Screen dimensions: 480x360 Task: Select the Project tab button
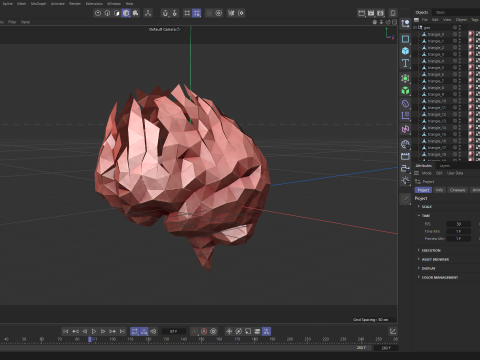coord(423,190)
